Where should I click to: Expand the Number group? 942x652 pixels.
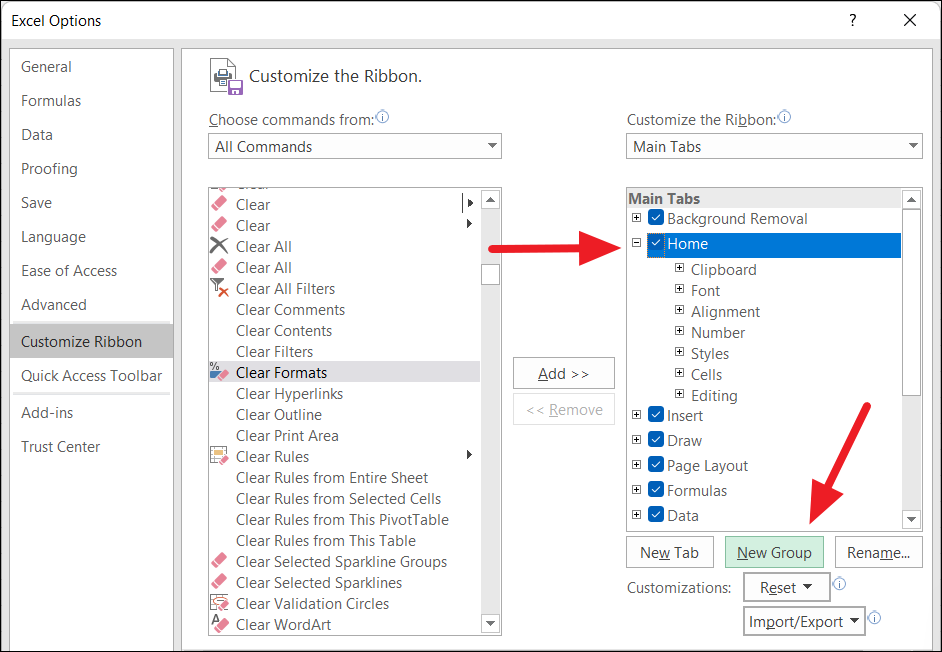679,331
